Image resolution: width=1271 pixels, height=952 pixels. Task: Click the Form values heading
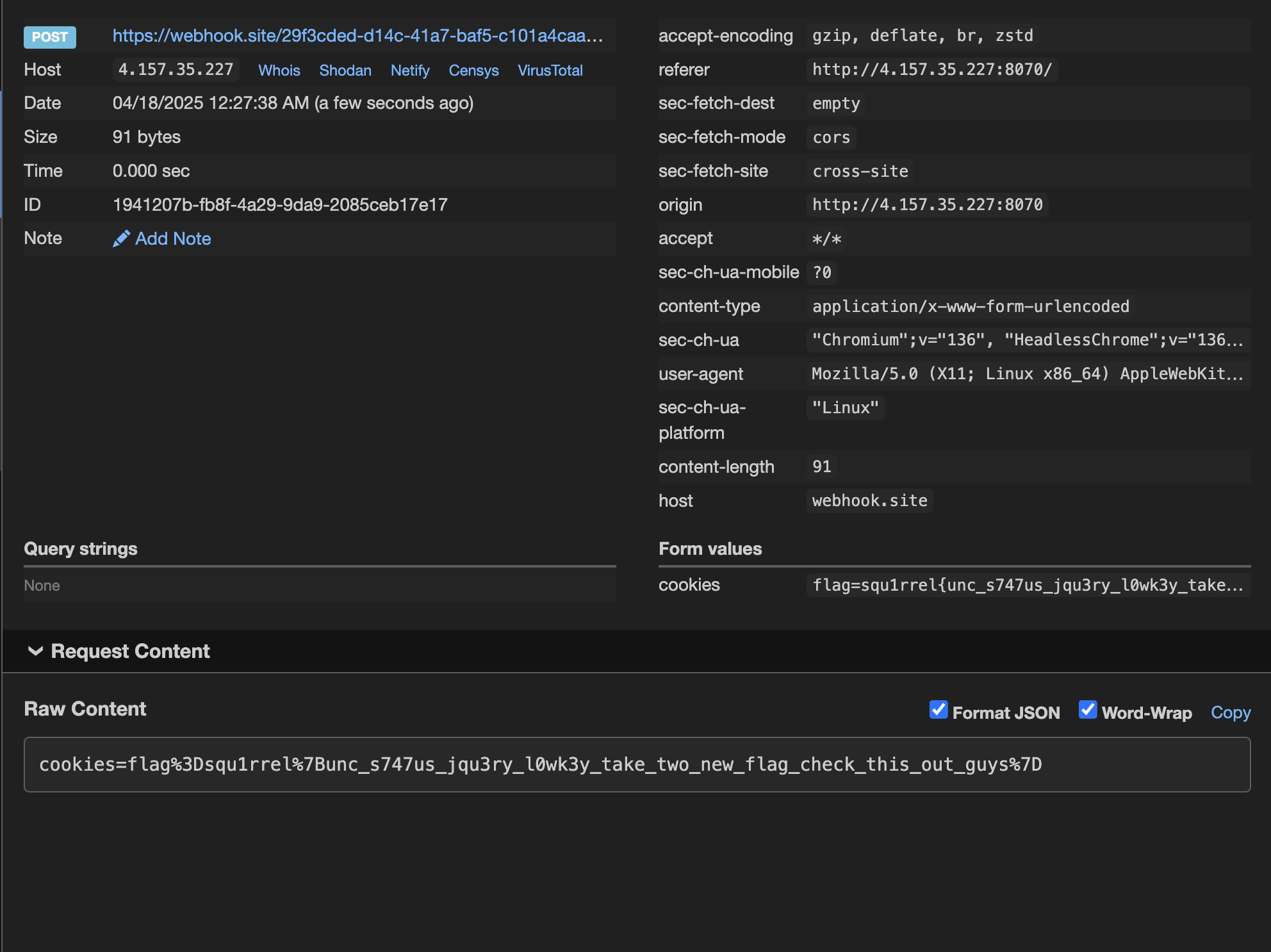(710, 549)
